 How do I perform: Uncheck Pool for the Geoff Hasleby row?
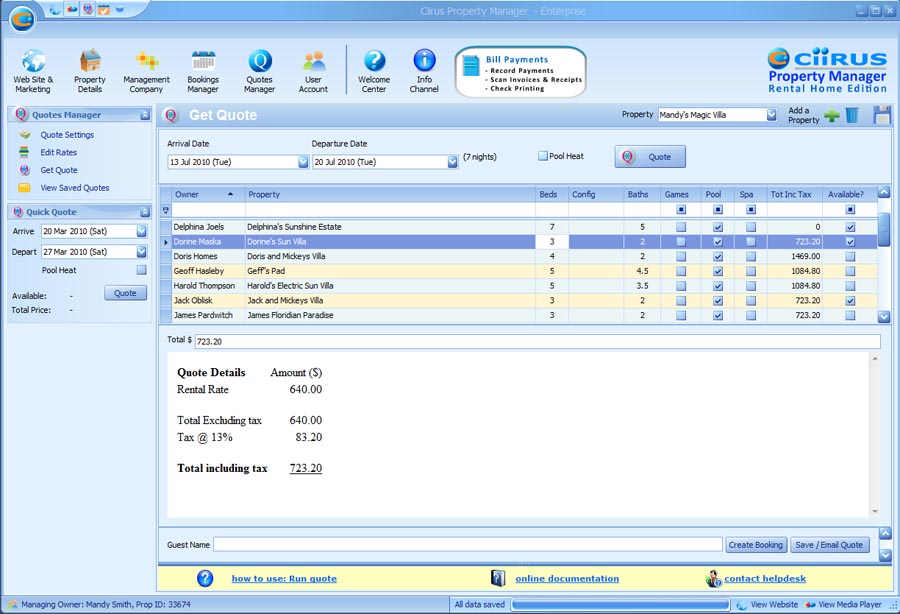click(x=717, y=271)
